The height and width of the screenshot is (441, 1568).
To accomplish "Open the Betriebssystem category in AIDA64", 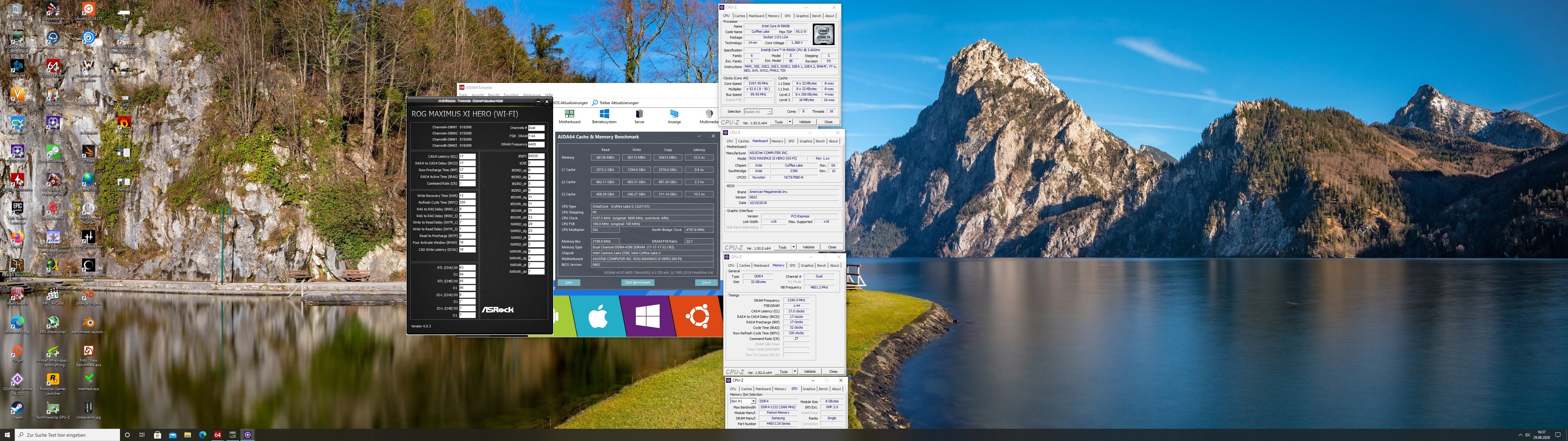I will point(604,117).
